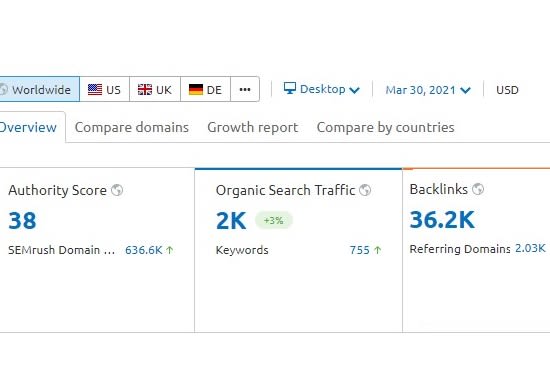The image size is (550, 371).
Task: Click the globe icon beside Backlinks
Action: click(478, 189)
